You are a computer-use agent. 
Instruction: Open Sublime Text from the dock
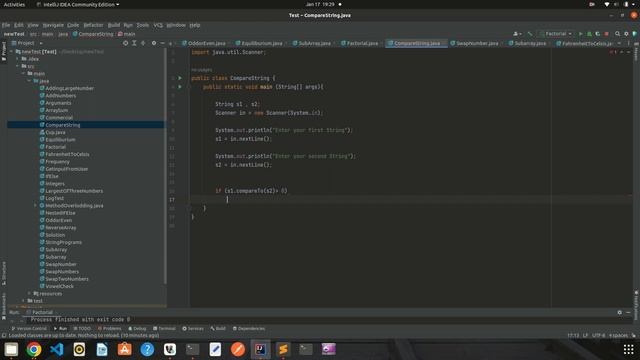[x=283, y=349]
